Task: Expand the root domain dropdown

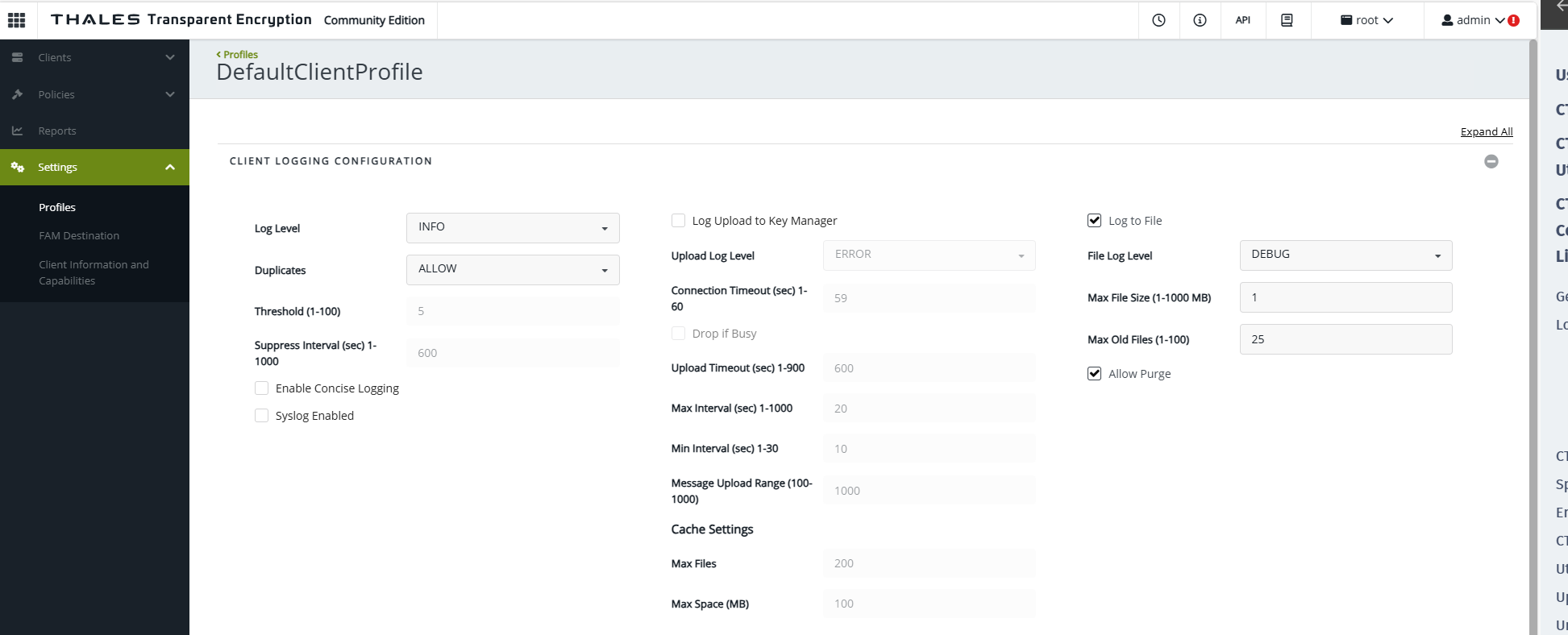Action: tap(1366, 20)
